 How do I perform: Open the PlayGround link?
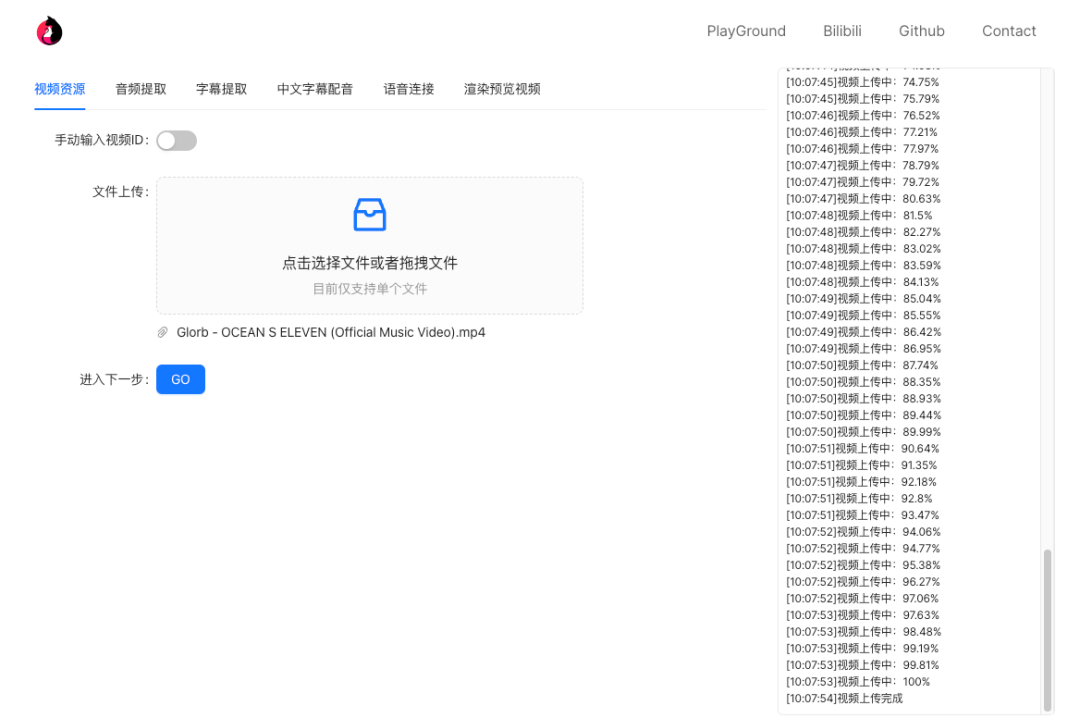(746, 31)
